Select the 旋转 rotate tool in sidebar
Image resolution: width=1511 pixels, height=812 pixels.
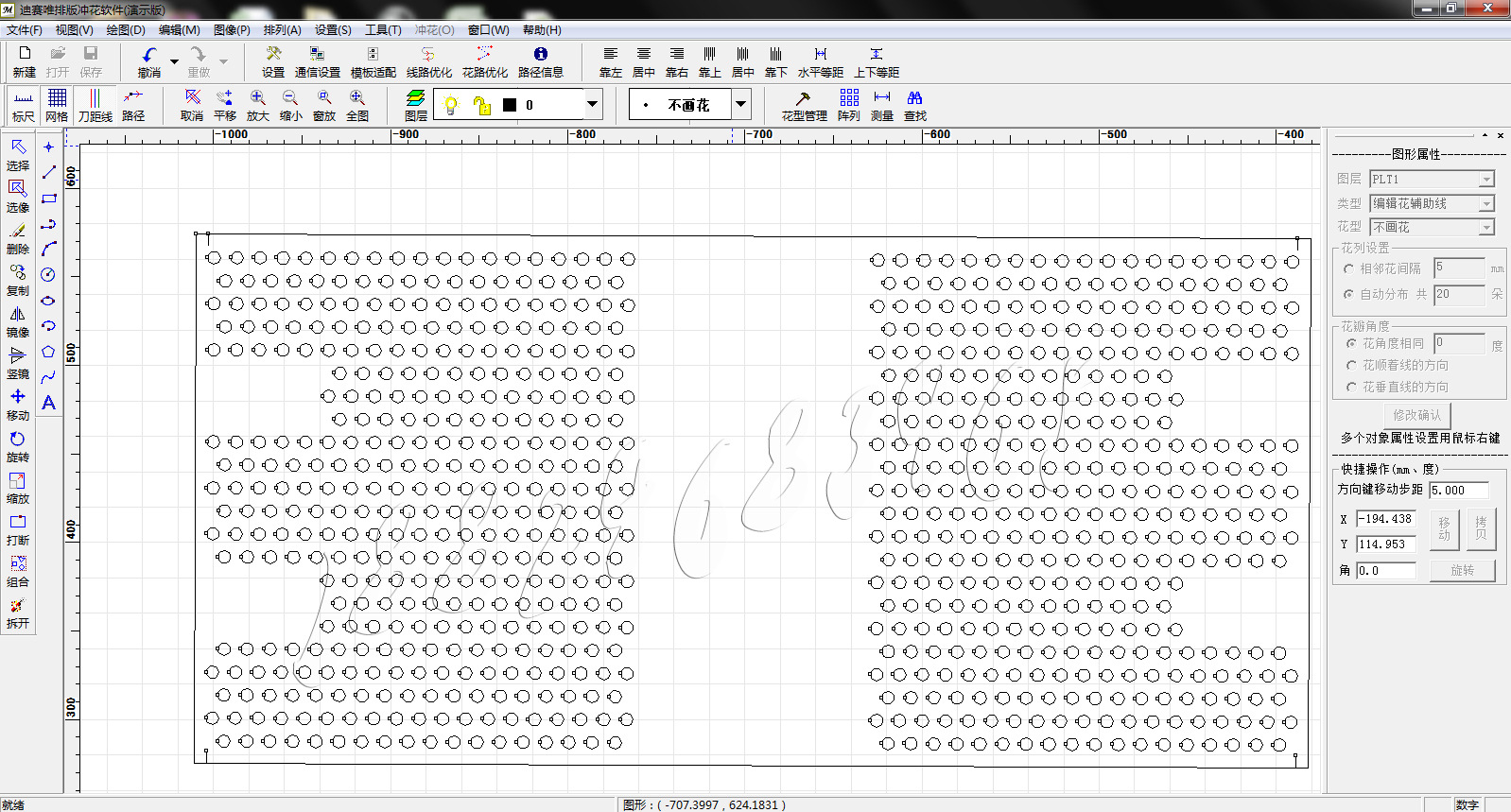coord(18,446)
